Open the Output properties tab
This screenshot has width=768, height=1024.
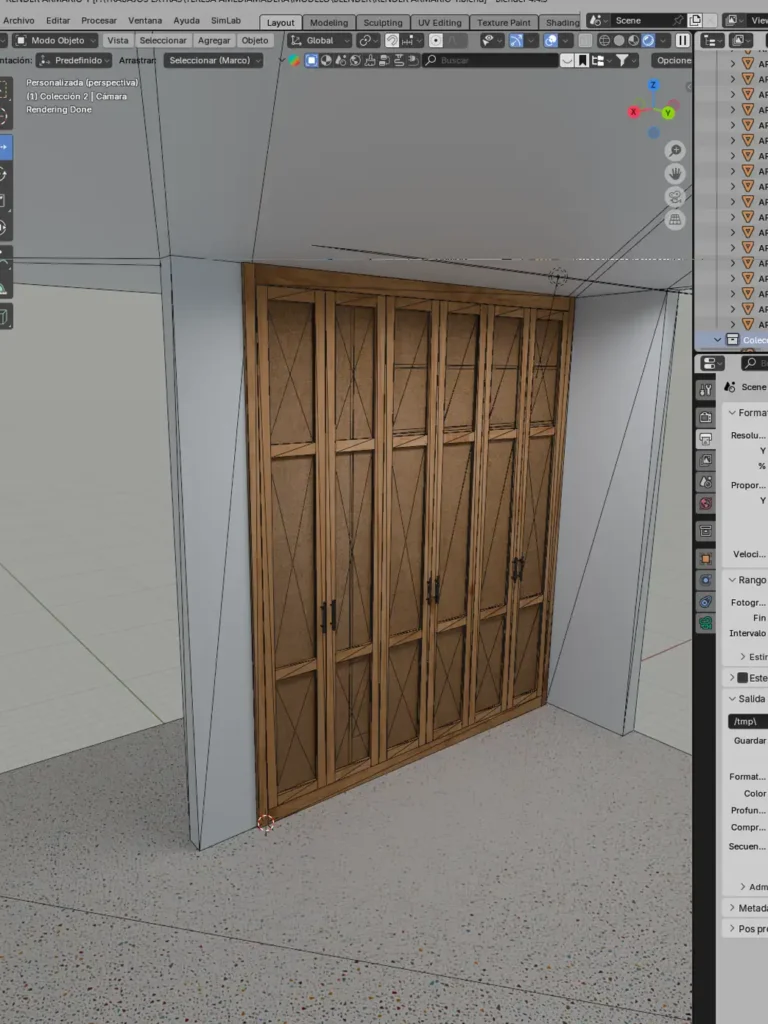705,439
